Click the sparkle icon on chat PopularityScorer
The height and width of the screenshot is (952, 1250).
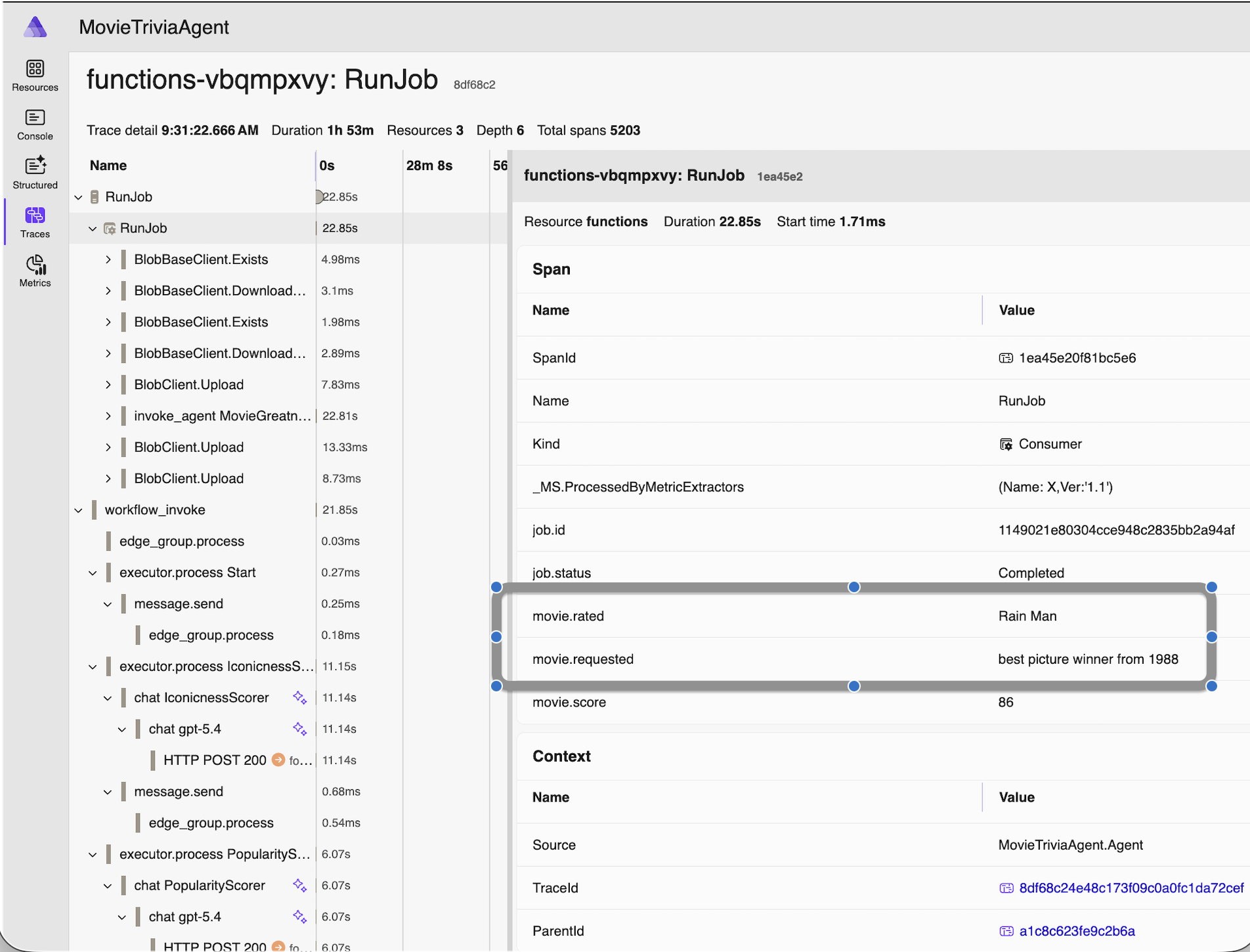point(300,885)
